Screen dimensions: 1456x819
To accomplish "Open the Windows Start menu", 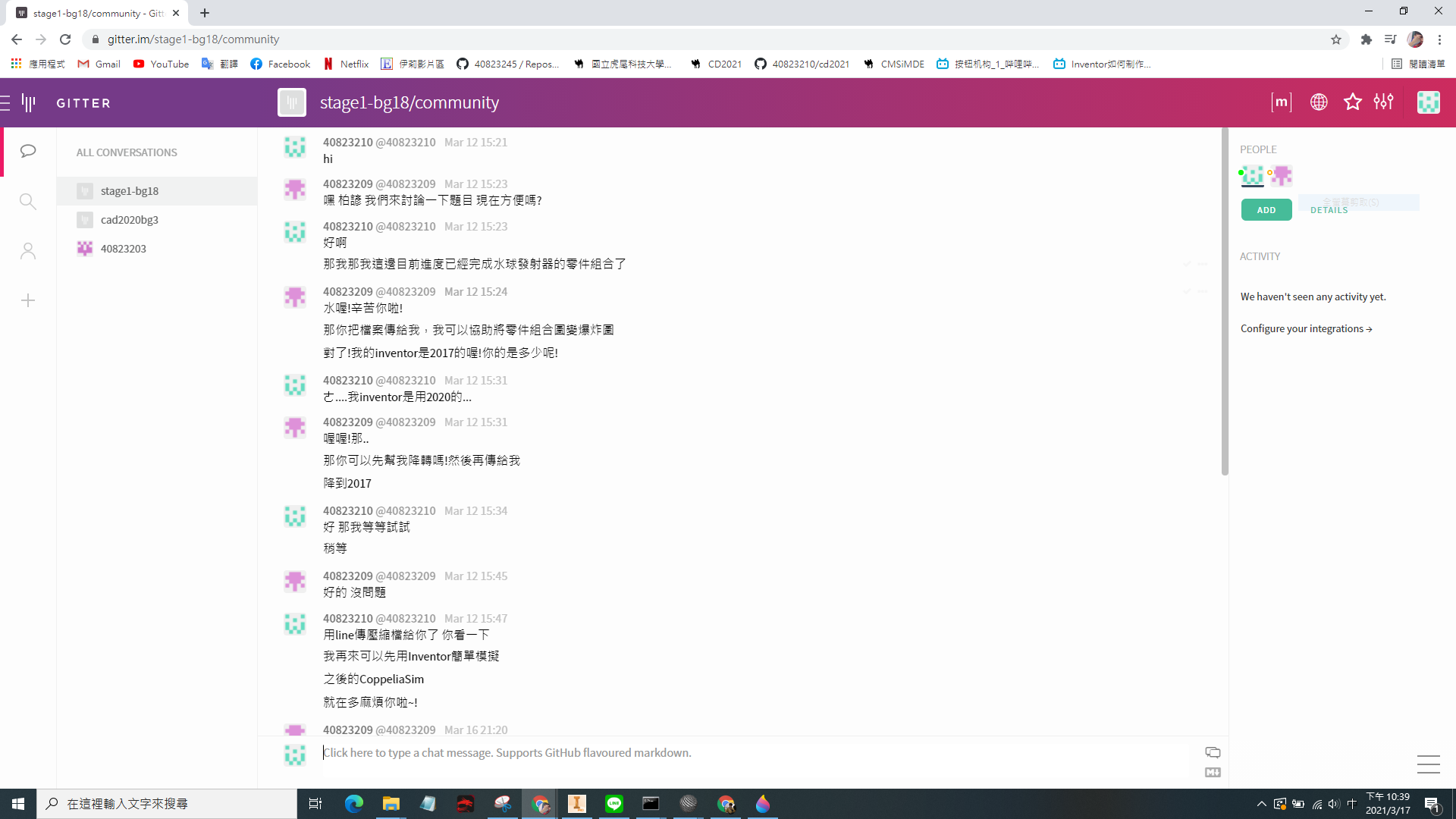I will tap(18, 804).
